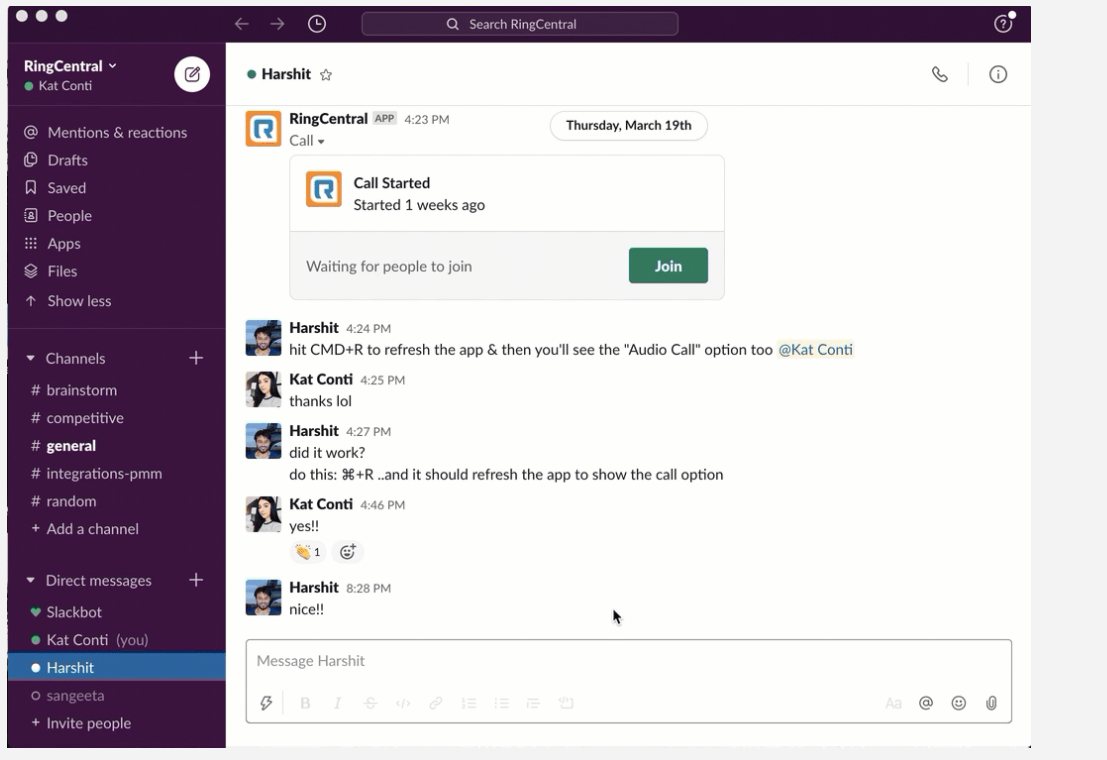Compose a new message with the pencil icon

(x=193, y=73)
